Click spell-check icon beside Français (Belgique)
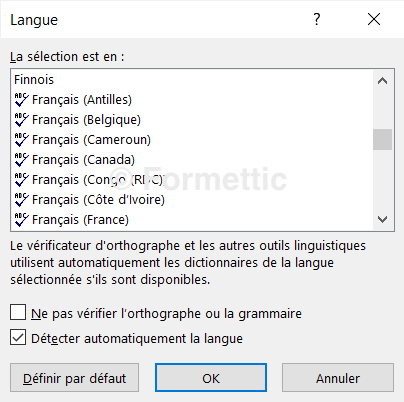 click(21, 120)
